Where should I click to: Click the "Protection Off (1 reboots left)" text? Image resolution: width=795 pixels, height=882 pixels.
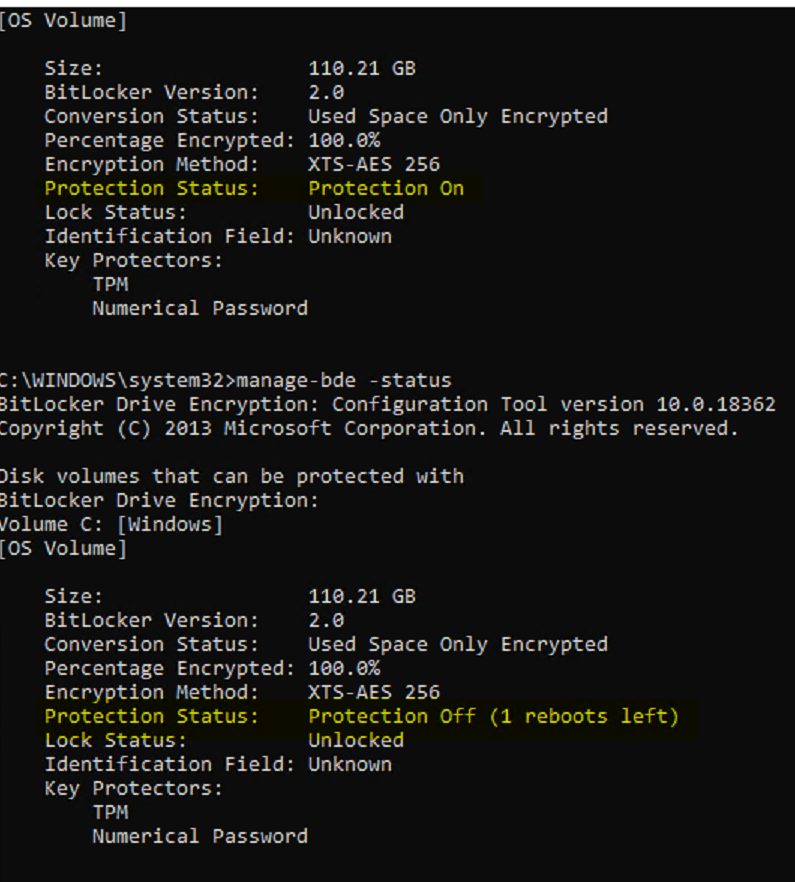pyautogui.click(x=493, y=716)
